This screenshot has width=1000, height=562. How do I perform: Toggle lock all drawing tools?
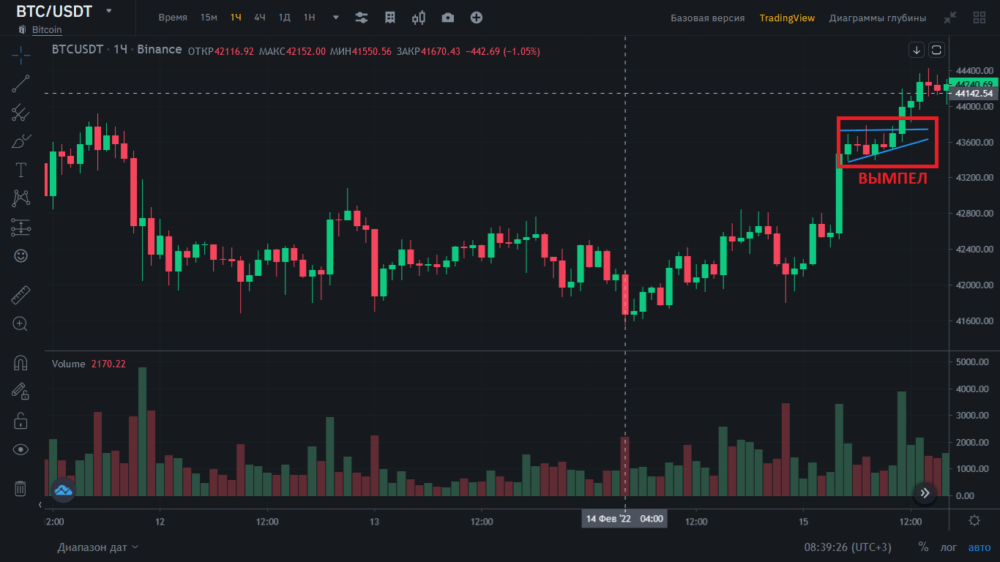[20, 420]
